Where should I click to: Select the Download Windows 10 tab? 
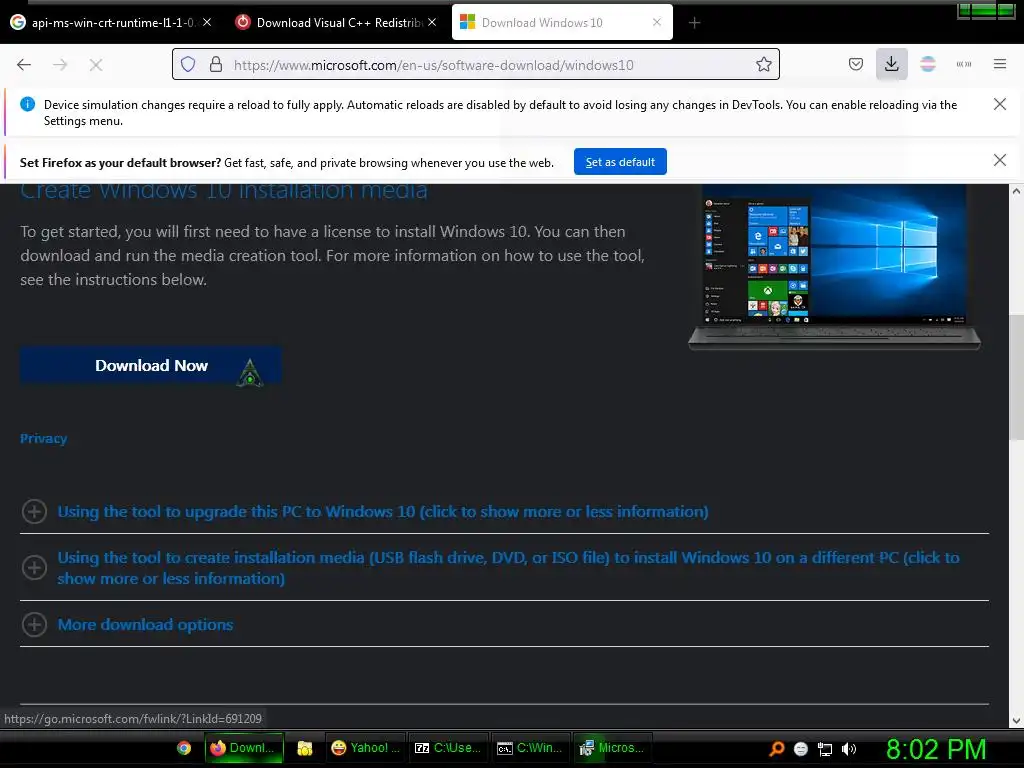coord(562,22)
